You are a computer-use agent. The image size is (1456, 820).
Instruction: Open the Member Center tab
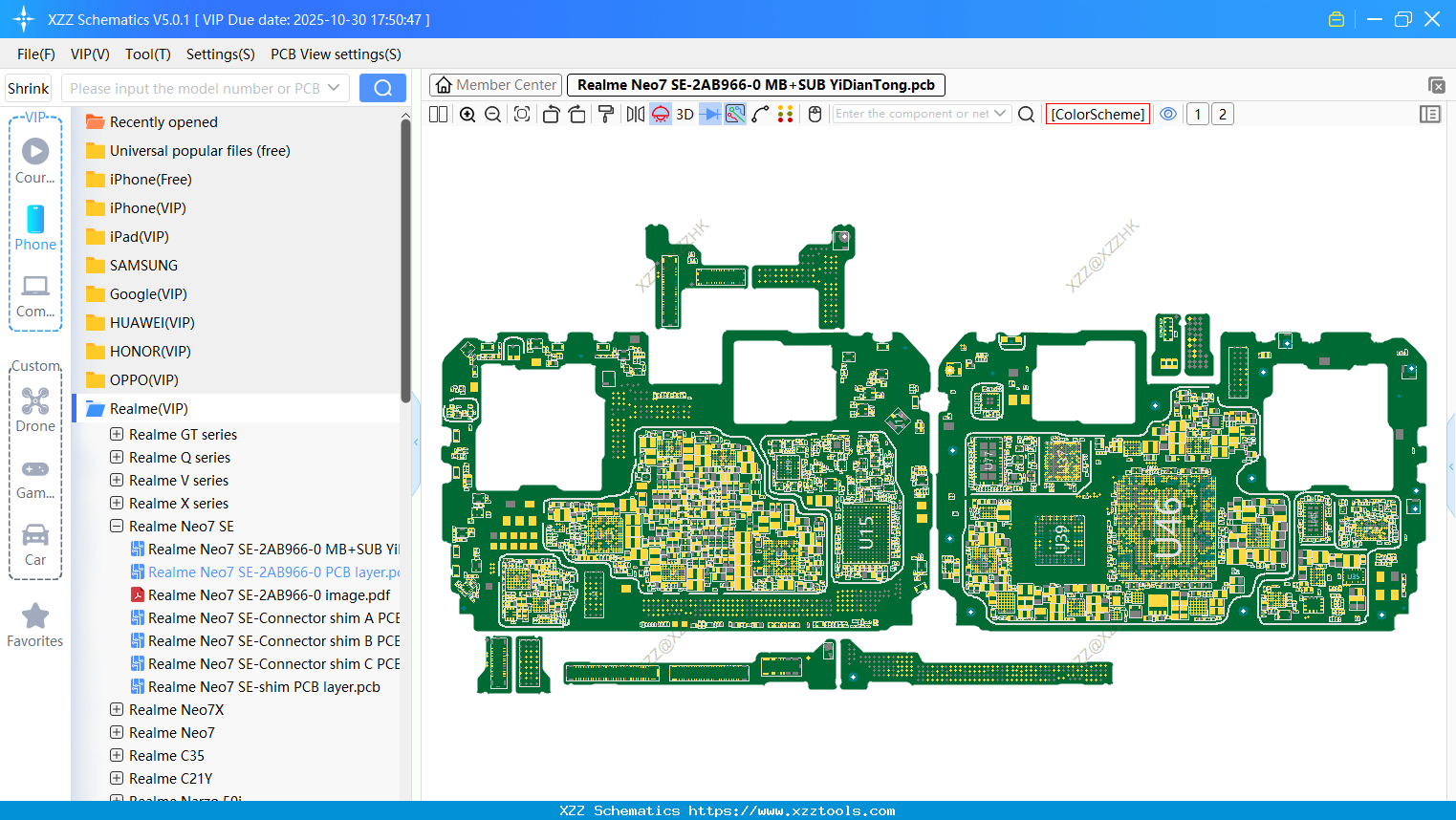point(496,85)
